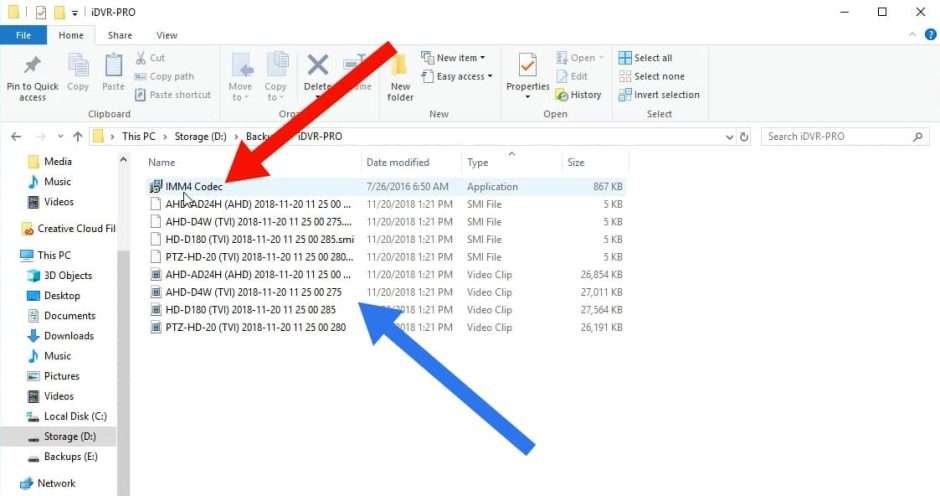Select This PC in navigation pane
Screen dimensions: 940x496
[x=46, y=255]
